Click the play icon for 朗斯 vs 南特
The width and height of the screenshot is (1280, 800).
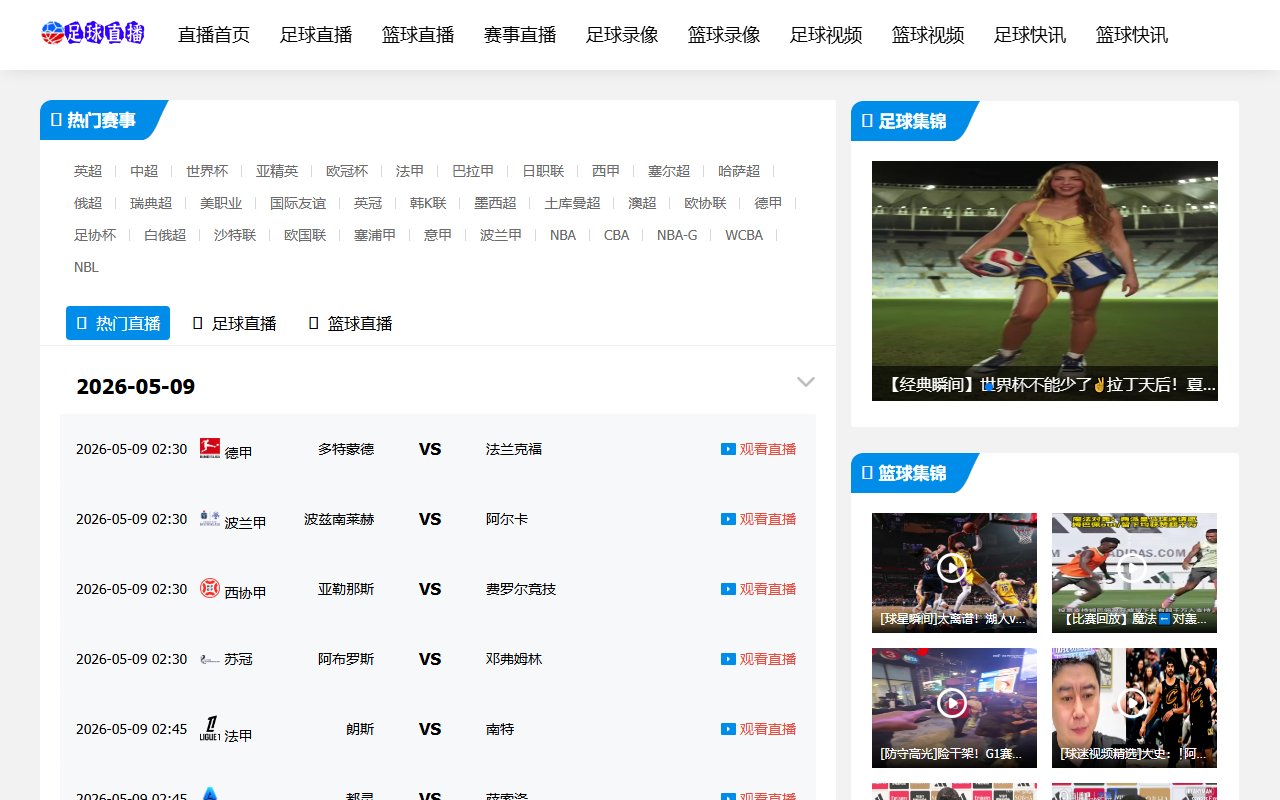[x=728, y=729]
